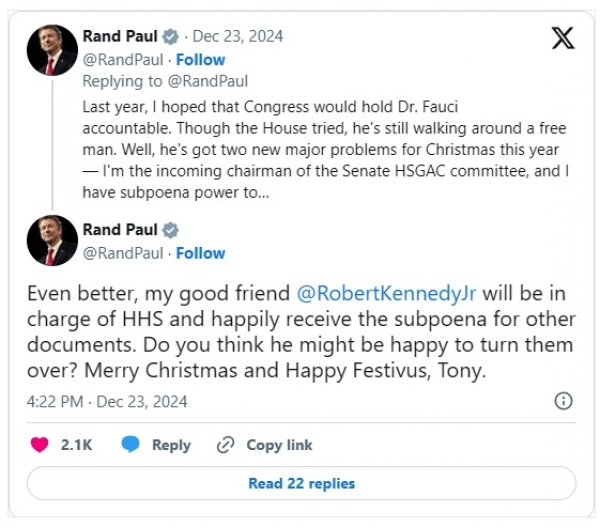Click verified badge in the top tweet

point(172,37)
